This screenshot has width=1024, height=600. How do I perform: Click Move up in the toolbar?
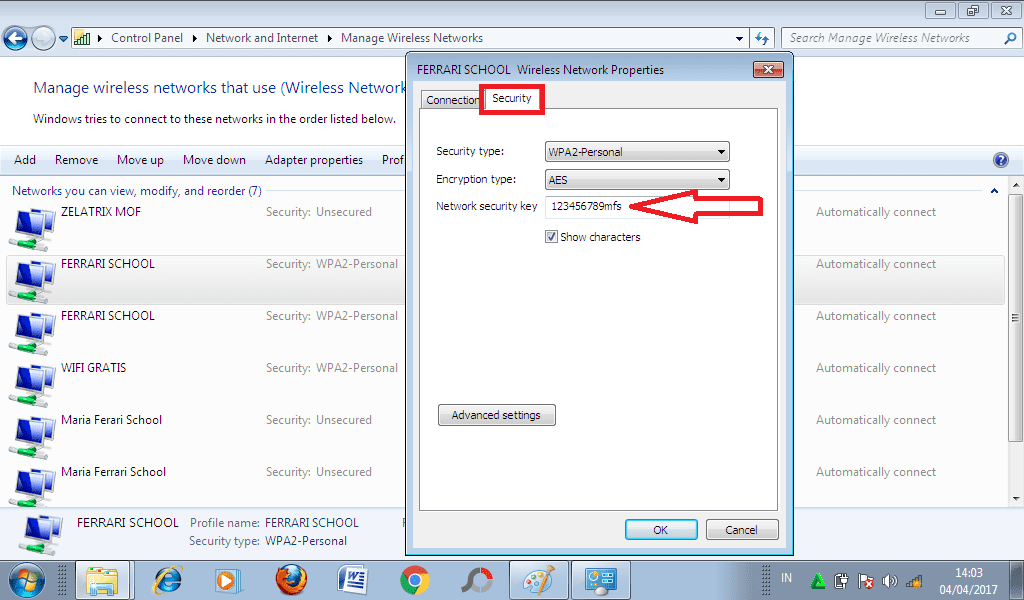point(140,160)
